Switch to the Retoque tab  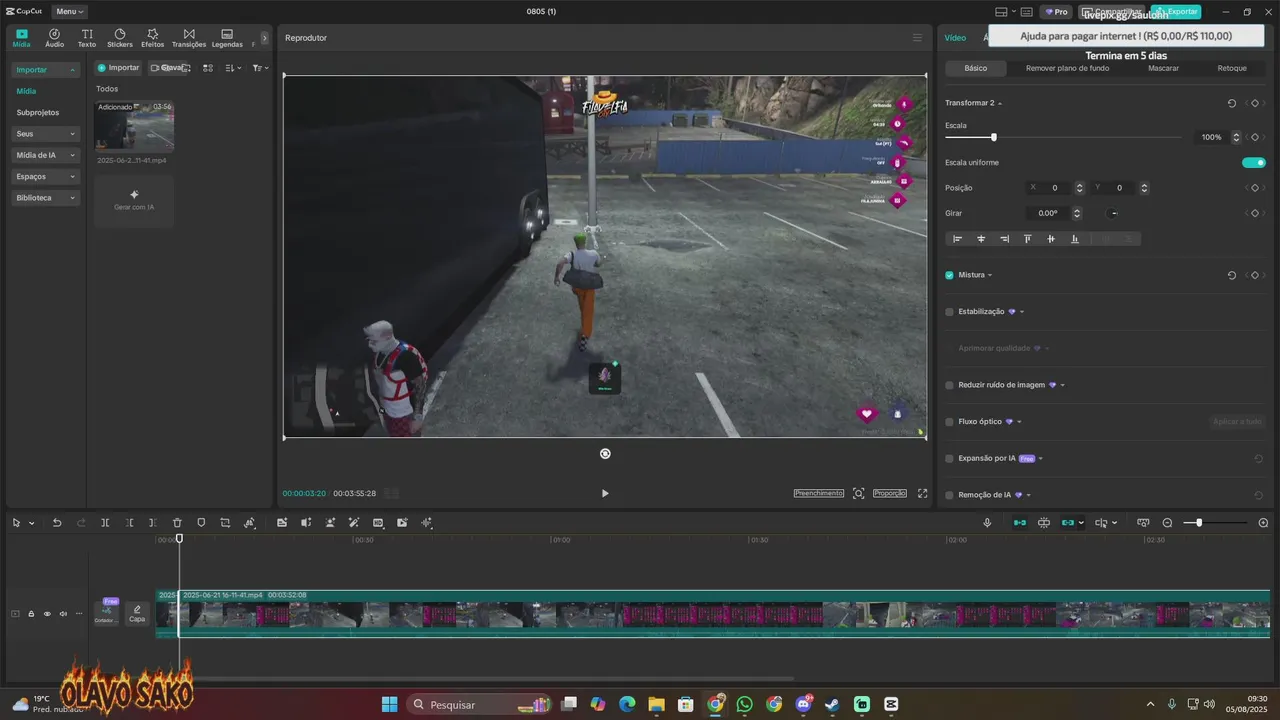coord(1232,68)
